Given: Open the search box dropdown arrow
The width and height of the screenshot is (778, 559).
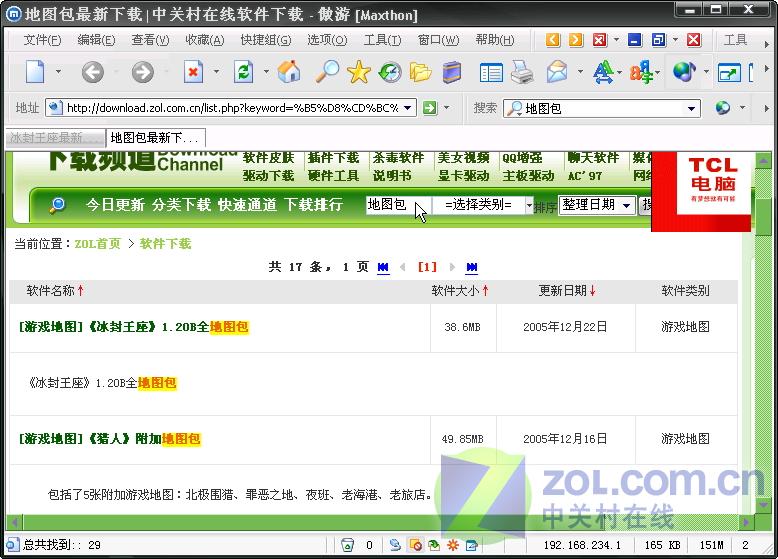Looking at the screenshot, I should 691,109.
